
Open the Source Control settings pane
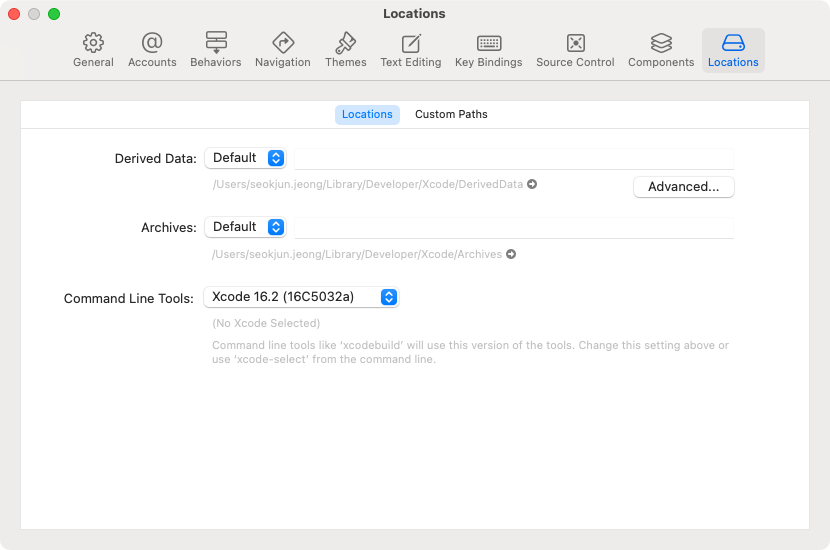[x=575, y=50]
